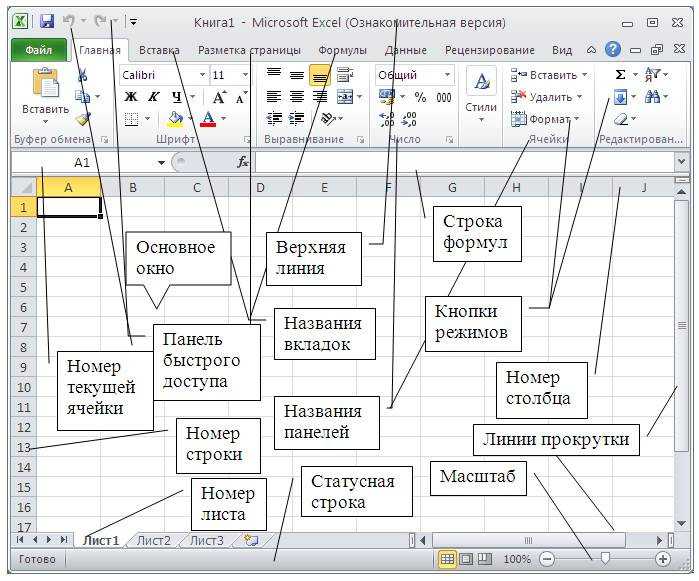Expand the formula bar chevron
Screen dimensions: 699x581
[x=681, y=162]
